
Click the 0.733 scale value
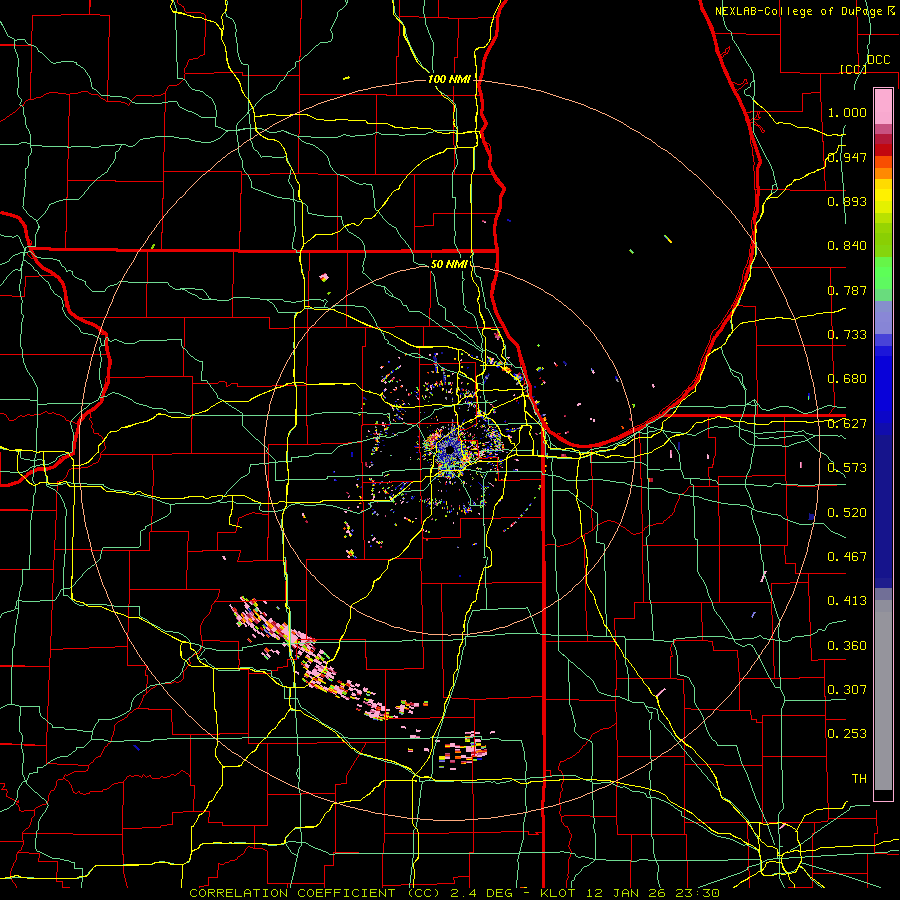click(x=847, y=335)
